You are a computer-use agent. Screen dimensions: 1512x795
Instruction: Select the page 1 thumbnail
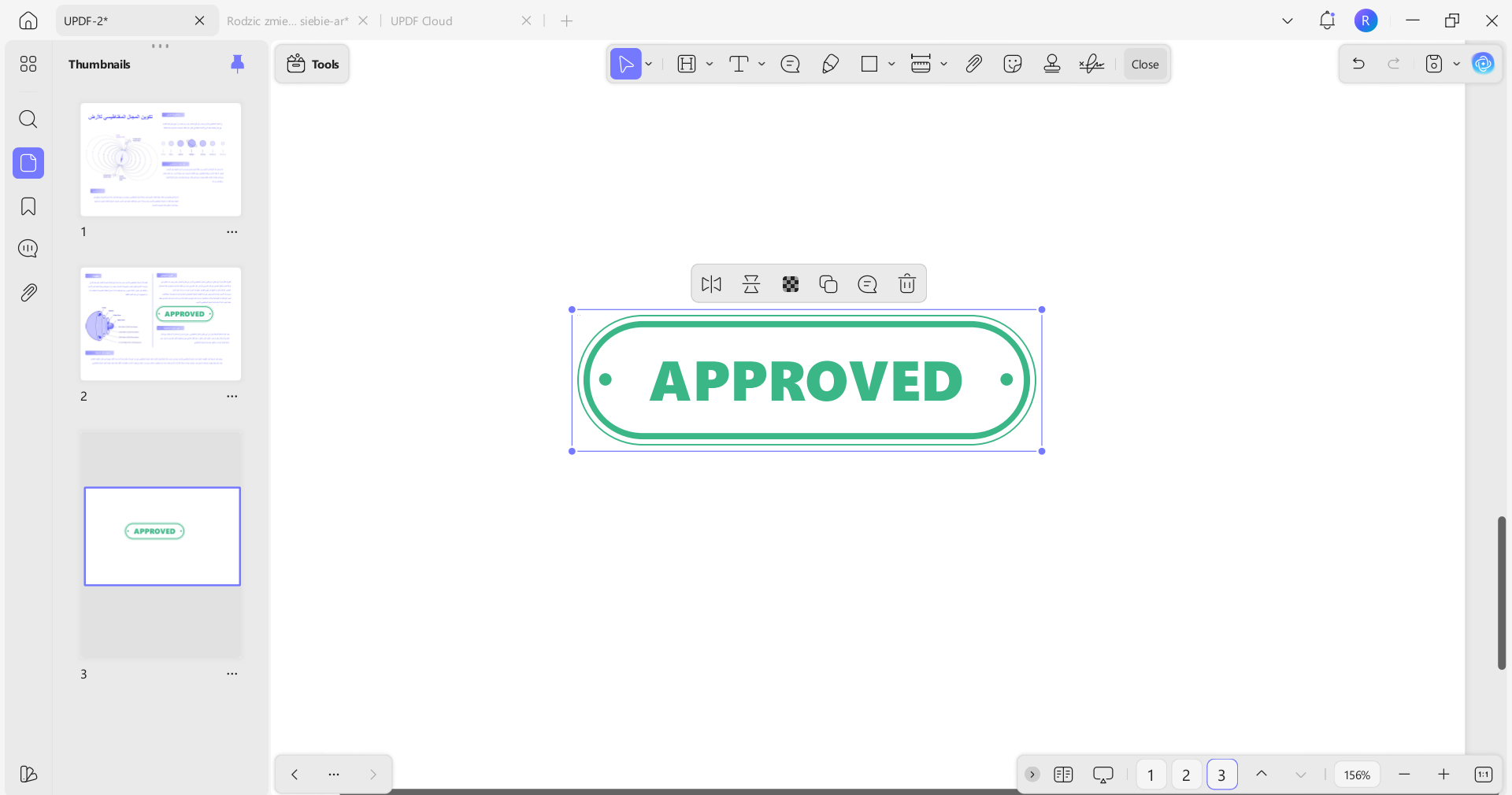click(161, 160)
